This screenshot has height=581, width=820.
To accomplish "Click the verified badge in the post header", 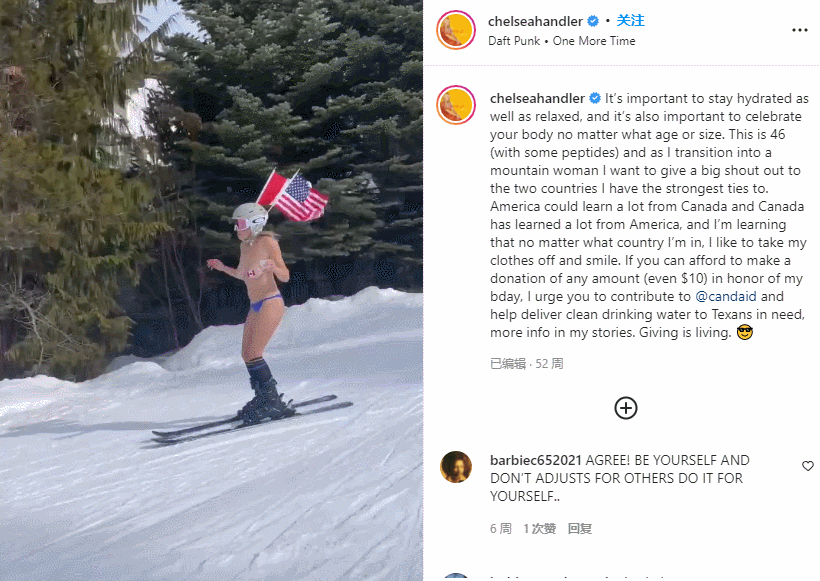I will click(x=593, y=21).
